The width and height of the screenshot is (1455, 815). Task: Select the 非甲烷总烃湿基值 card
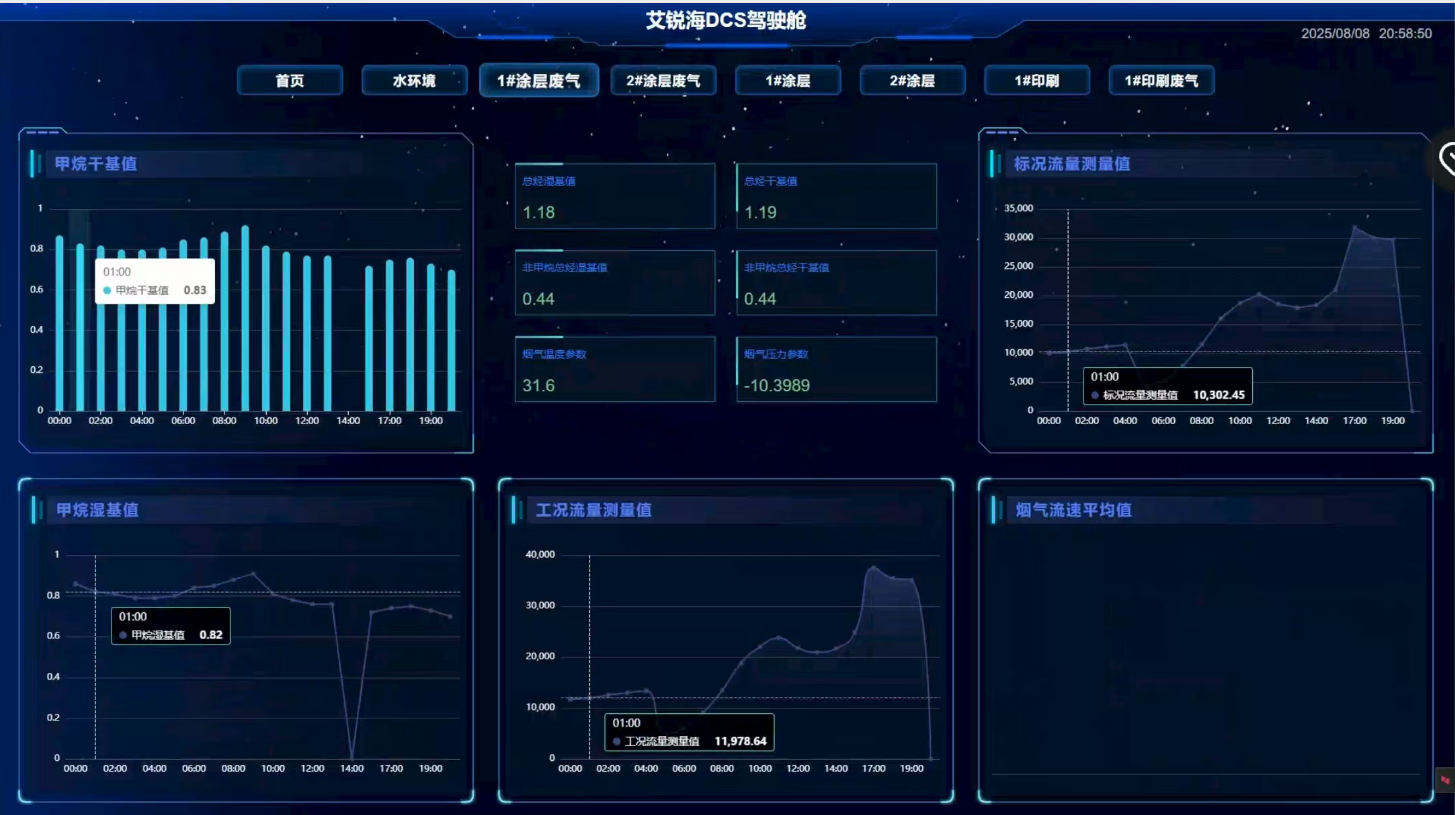point(615,282)
